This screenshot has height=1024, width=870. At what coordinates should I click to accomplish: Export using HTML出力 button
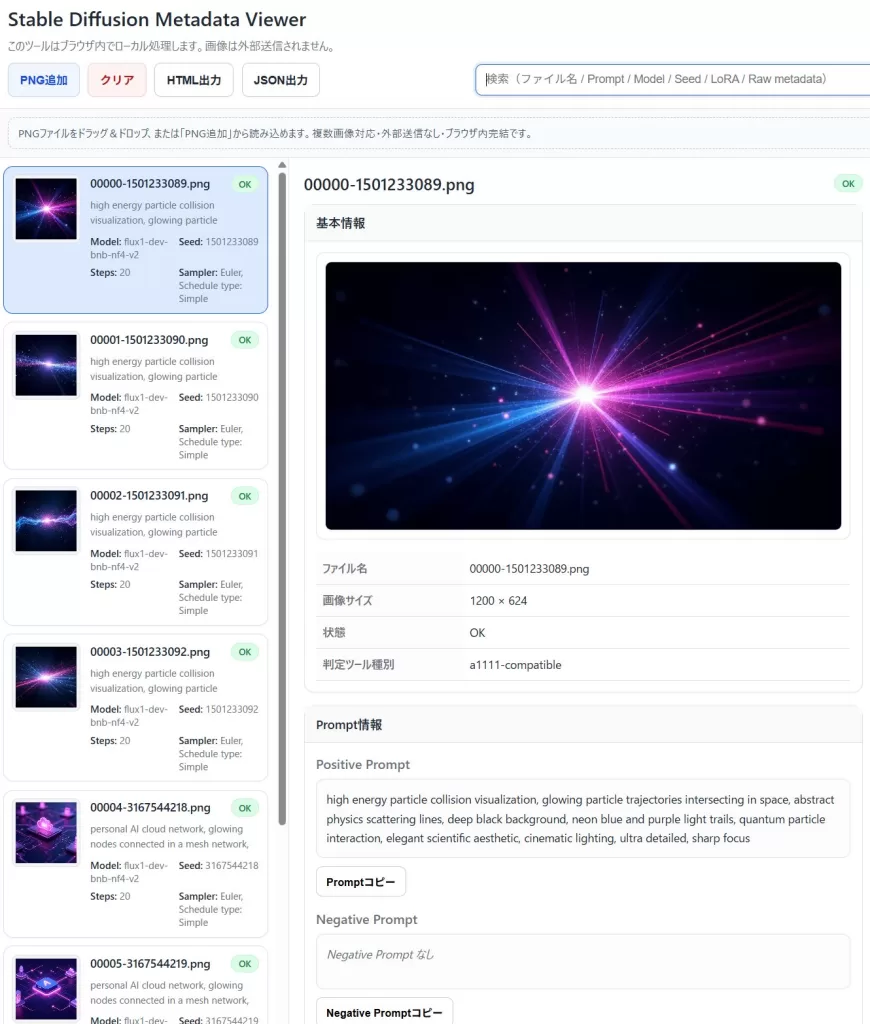pyautogui.click(x=194, y=80)
